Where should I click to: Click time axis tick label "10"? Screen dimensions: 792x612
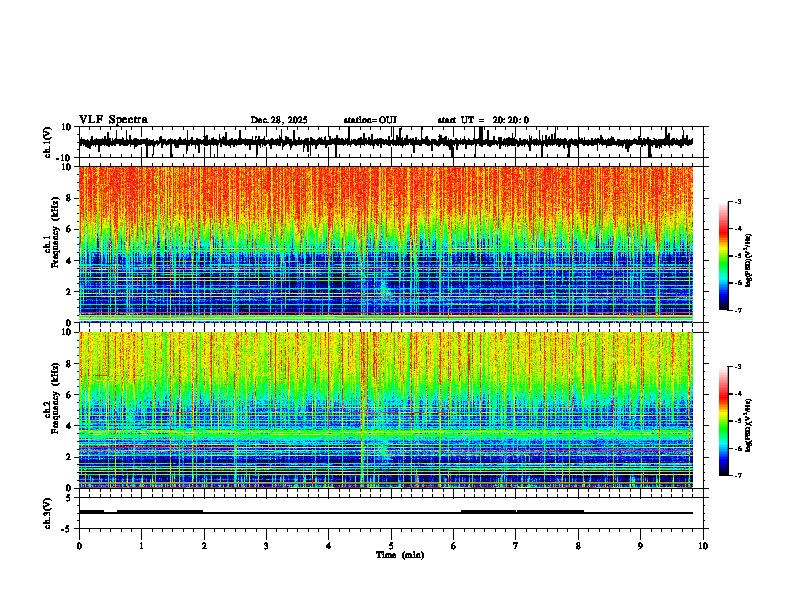(x=703, y=546)
